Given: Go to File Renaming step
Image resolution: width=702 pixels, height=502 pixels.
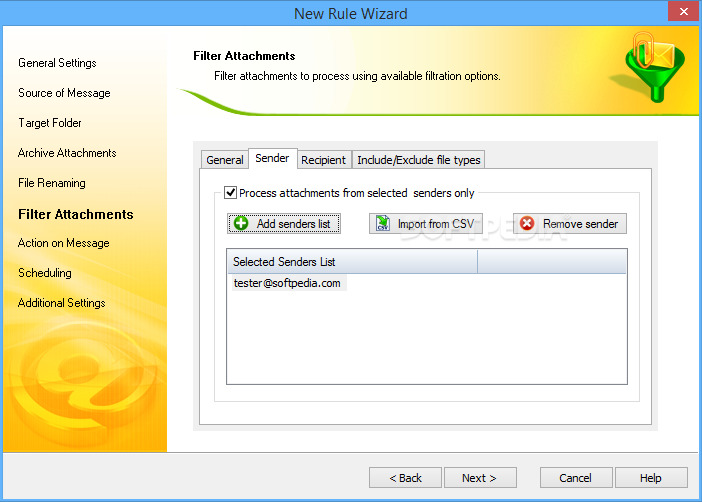Looking at the screenshot, I should pyautogui.click(x=52, y=183).
